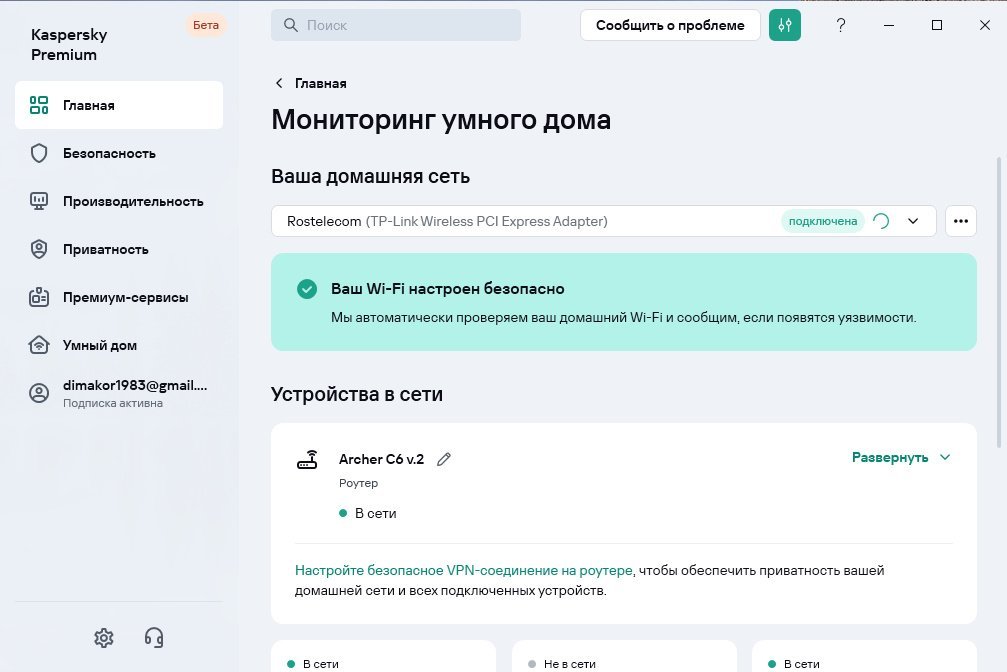Open the green sliders settings button
The height and width of the screenshot is (672, 1007).
click(785, 25)
